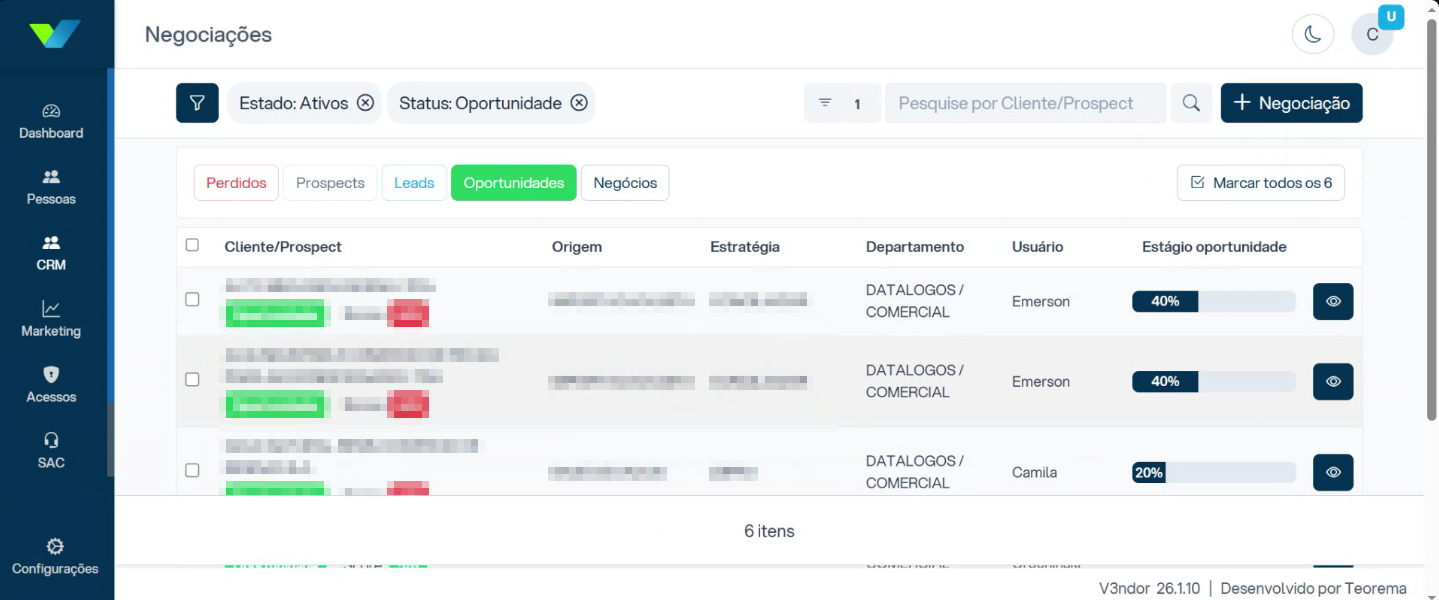Click Camila user cell
This screenshot has height=600, width=1439.
pos(1034,472)
